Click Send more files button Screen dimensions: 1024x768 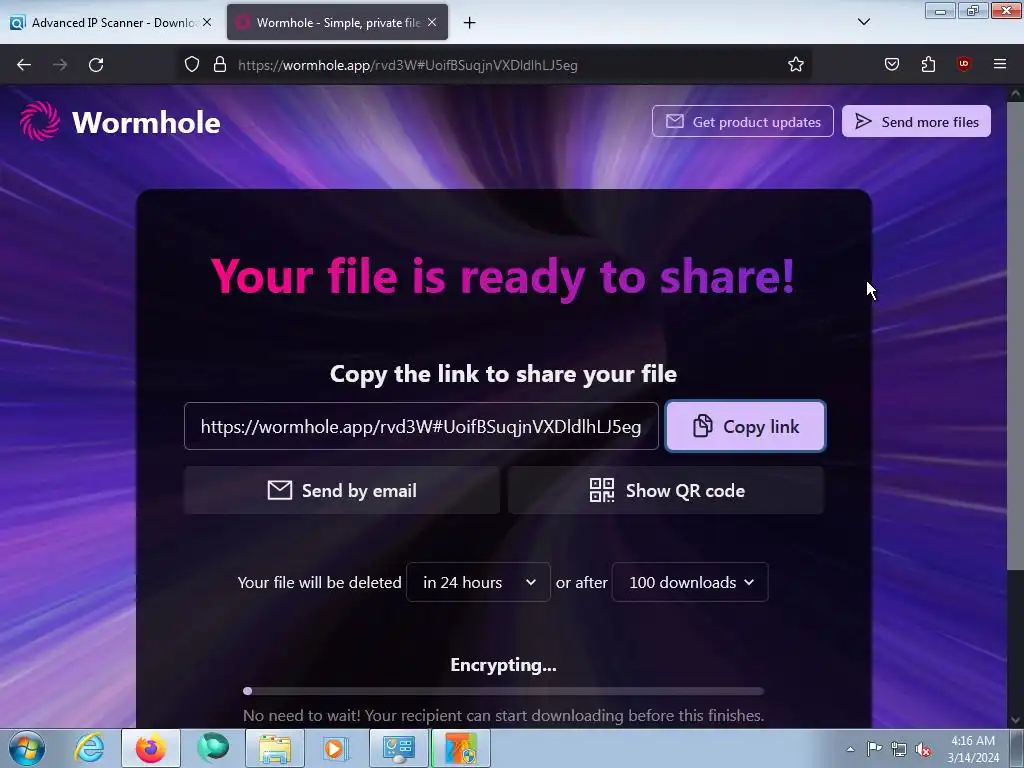[916, 121]
